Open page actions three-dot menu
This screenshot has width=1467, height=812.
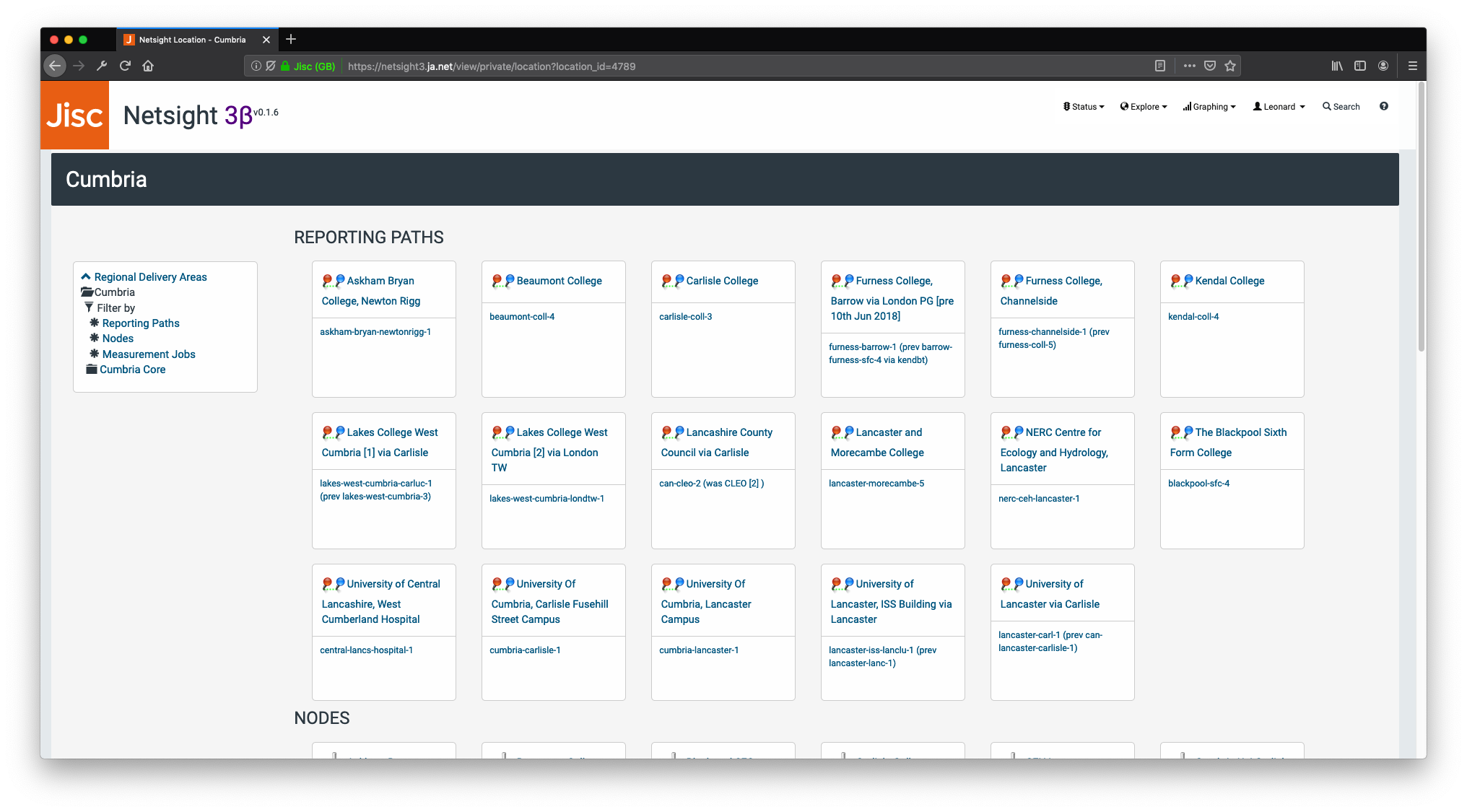pyautogui.click(x=1190, y=66)
